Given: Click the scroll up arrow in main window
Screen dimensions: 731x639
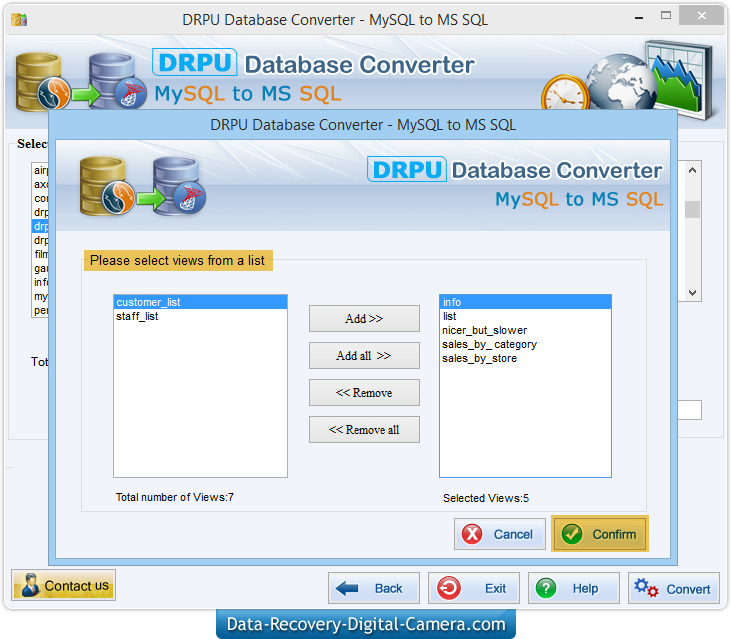Looking at the screenshot, I should tap(692, 170).
